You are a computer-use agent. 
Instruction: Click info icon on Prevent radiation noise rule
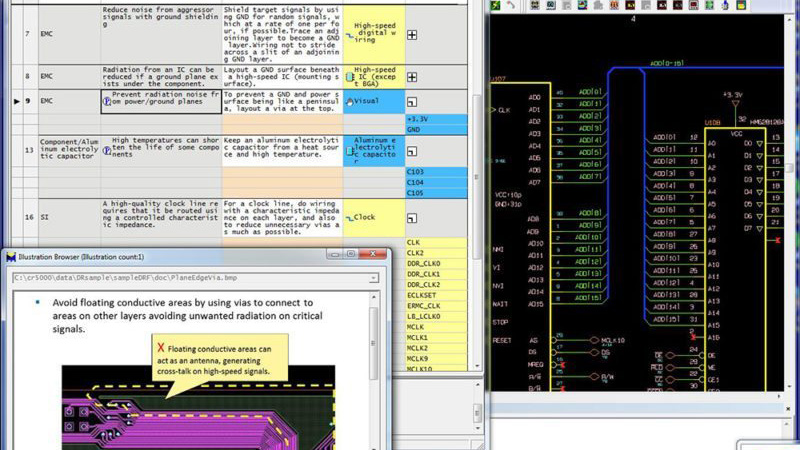pyautogui.click(x=107, y=101)
